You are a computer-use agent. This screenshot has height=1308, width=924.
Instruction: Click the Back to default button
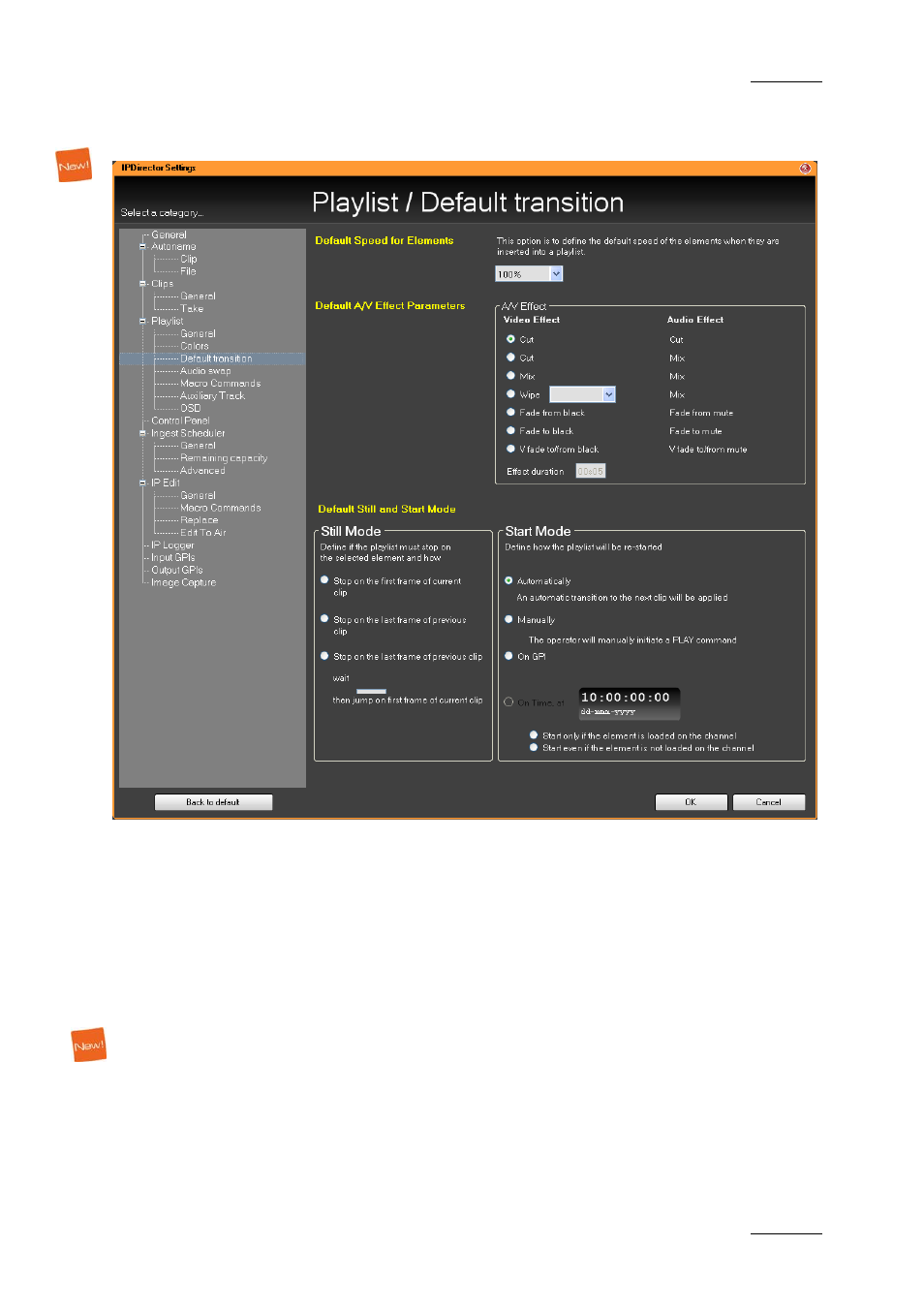coord(213,802)
